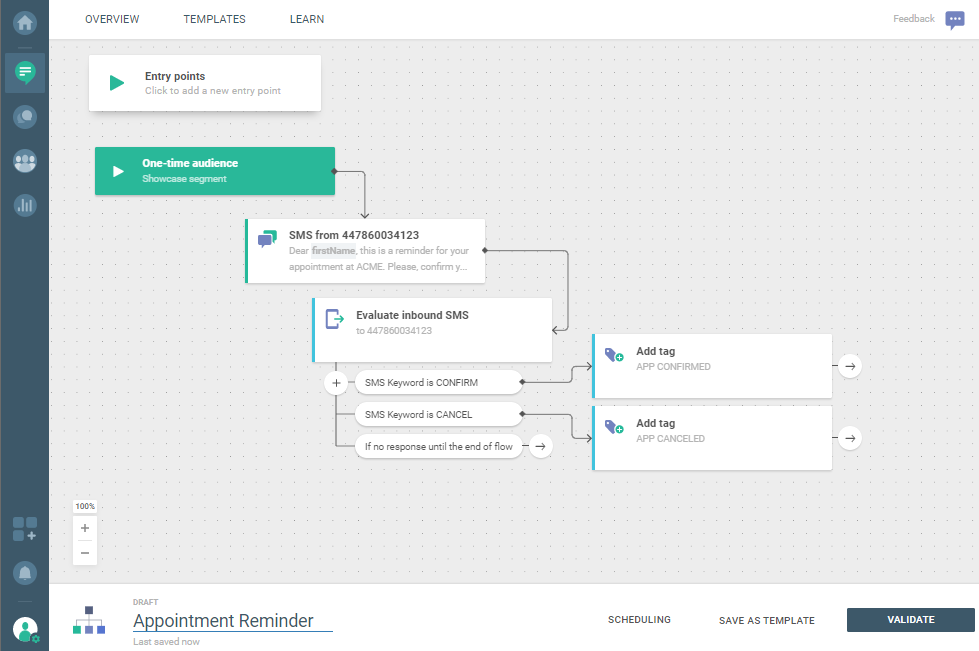Click Save as Template
The width and height of the screenshot is (979, 651).
click(x=766, y=621)
